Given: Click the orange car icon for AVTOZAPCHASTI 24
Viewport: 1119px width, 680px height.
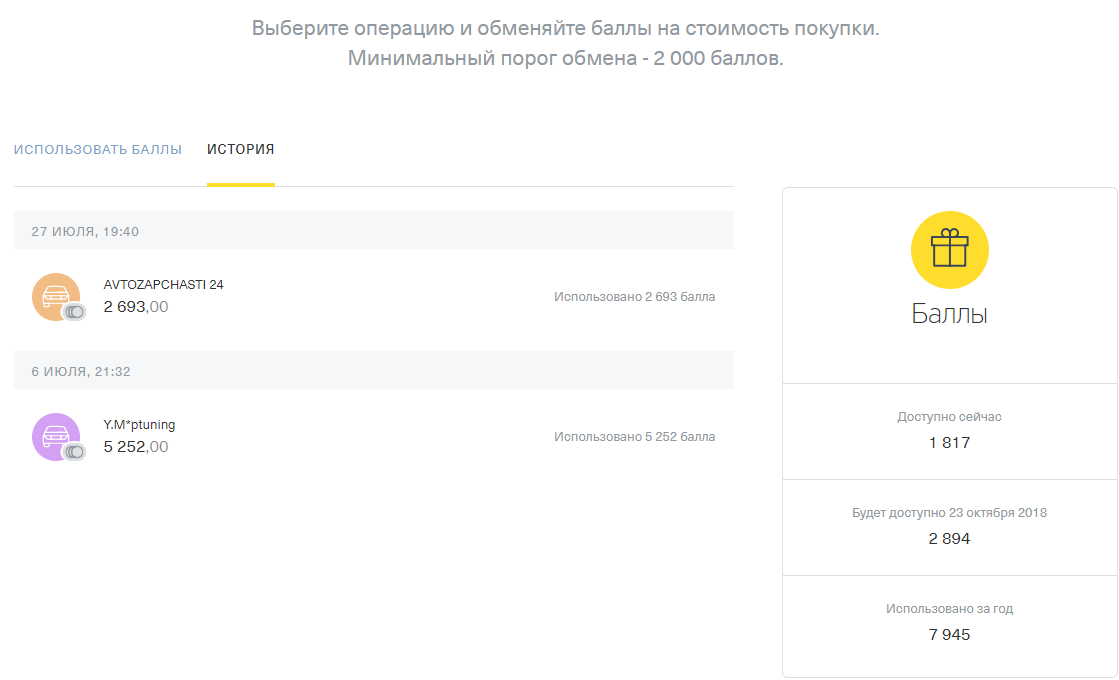Looking at the screenshot, I should (55, 296).
